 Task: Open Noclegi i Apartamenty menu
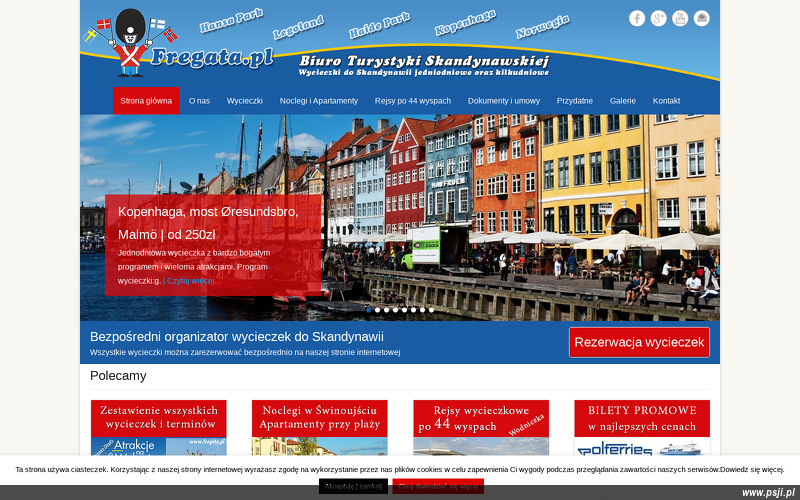click(x=318, y=101)
